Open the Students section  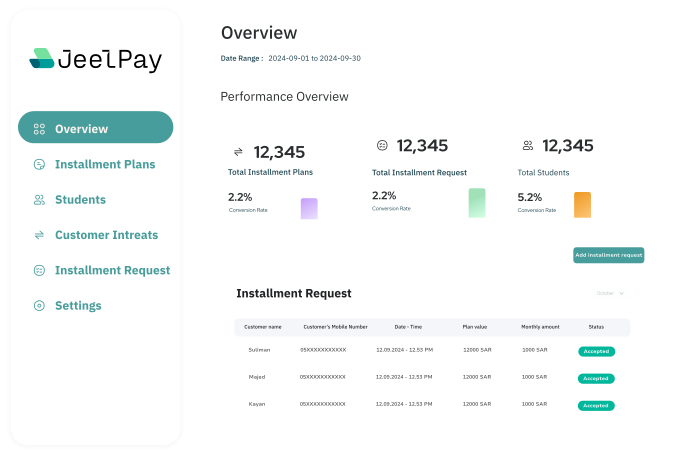(x=81, y=200)
